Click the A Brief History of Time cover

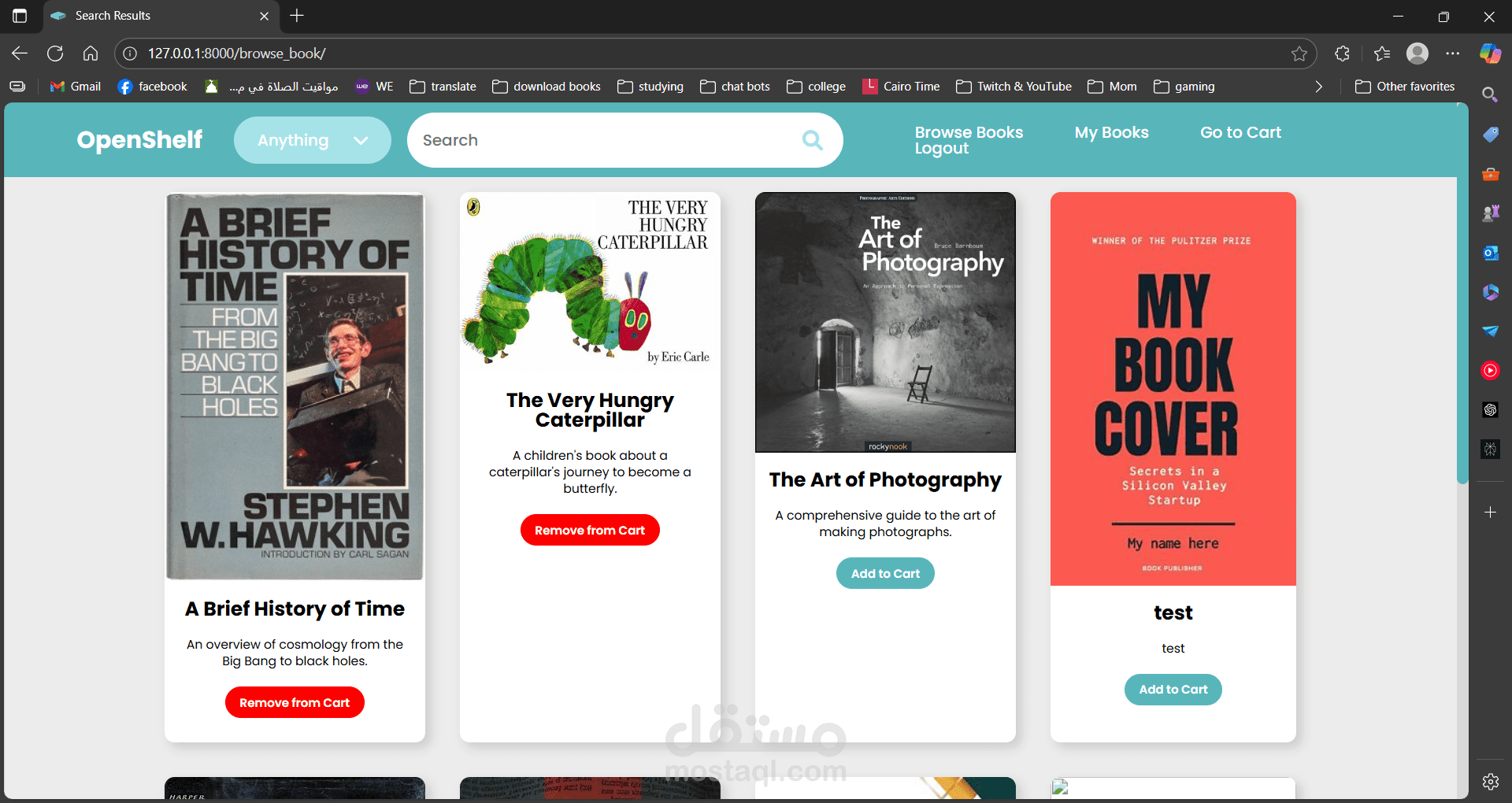295,387
